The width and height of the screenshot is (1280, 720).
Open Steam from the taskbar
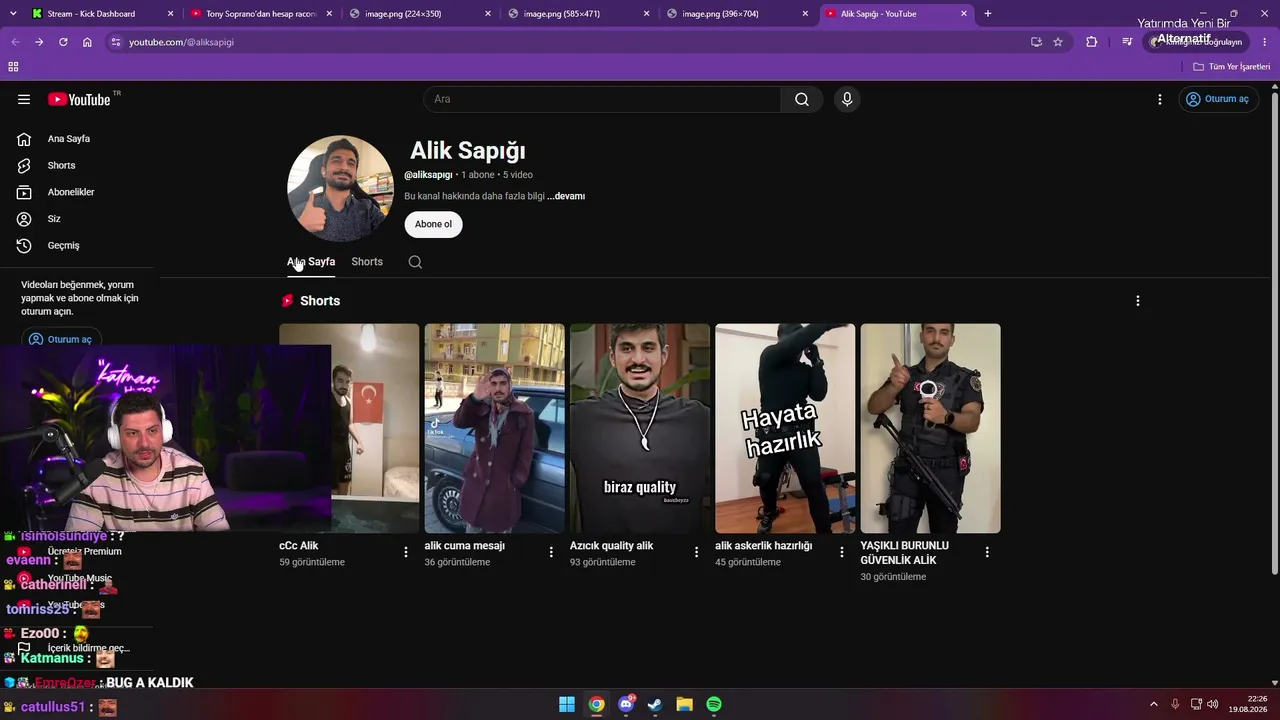(655, 704)
